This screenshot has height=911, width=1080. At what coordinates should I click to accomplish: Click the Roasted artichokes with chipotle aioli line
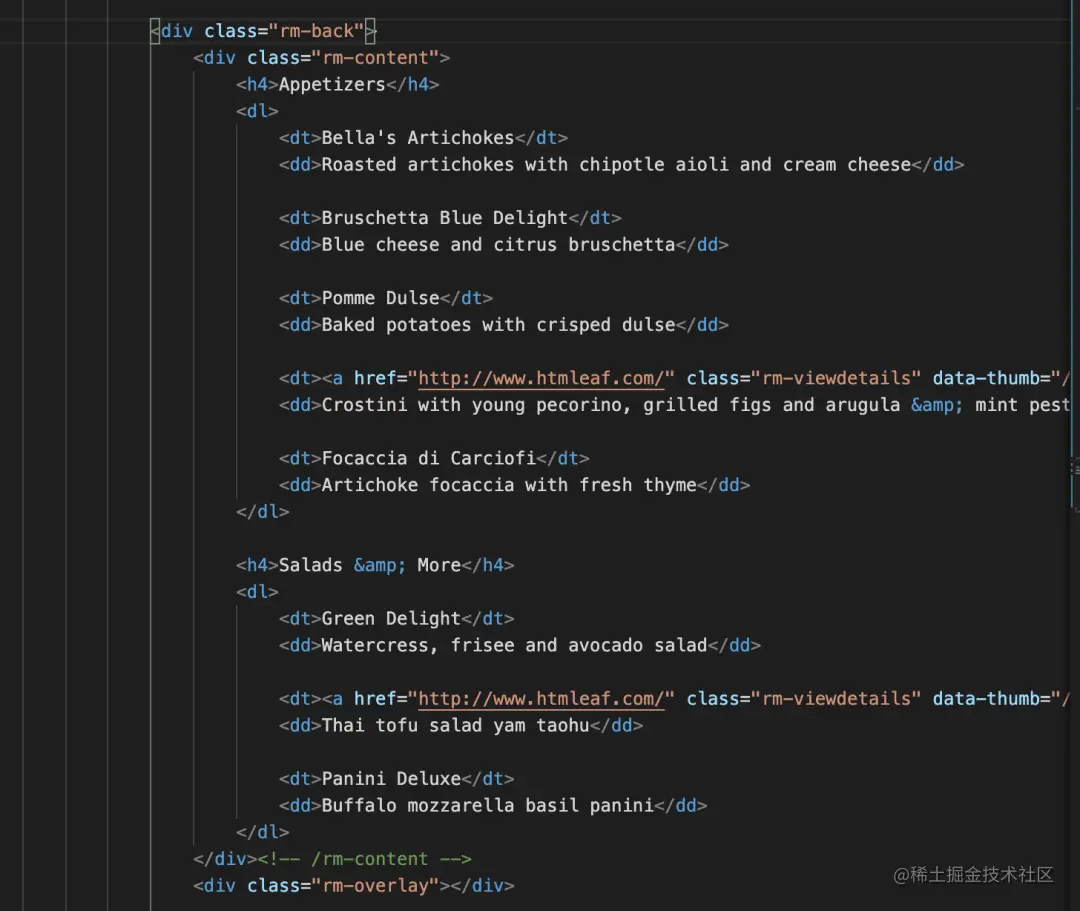pos(621,165)
